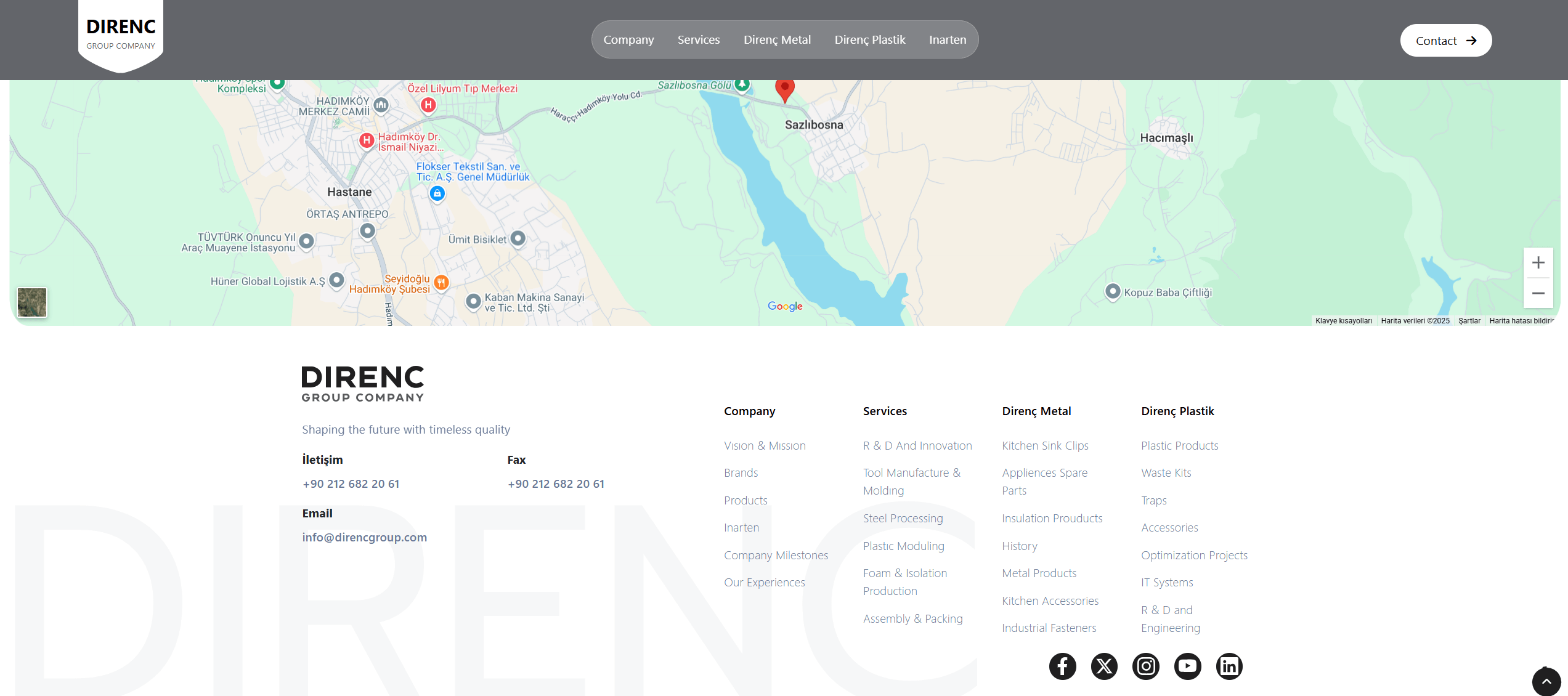Open Appliences Spare Parts link
The width and height of the screenshot is (1568, 696).
point(1044,482)
